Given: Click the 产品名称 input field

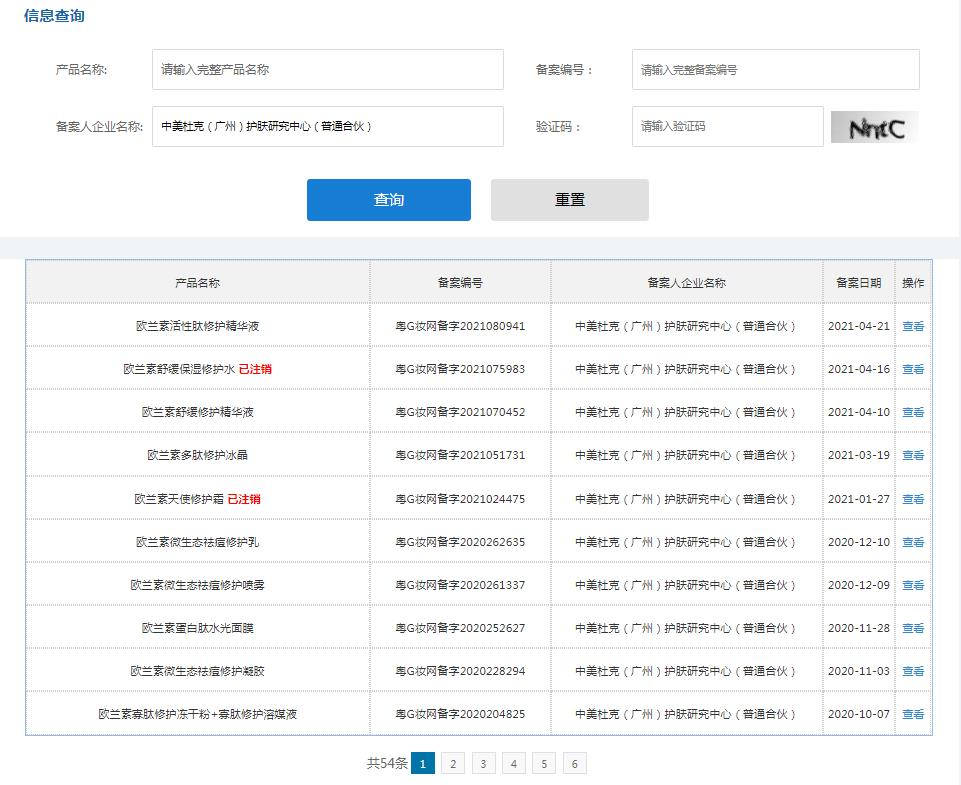Looking at the screenshot, I should (328, 70).
